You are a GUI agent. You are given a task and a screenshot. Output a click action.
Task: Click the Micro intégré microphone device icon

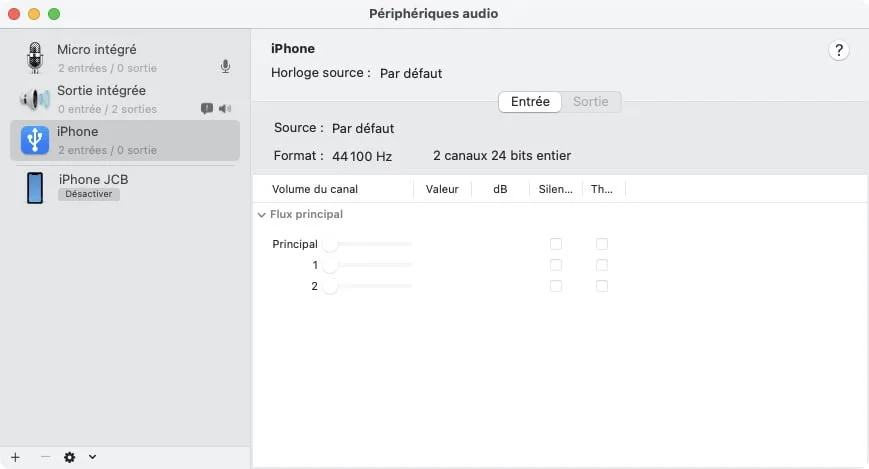coord(35,58)
